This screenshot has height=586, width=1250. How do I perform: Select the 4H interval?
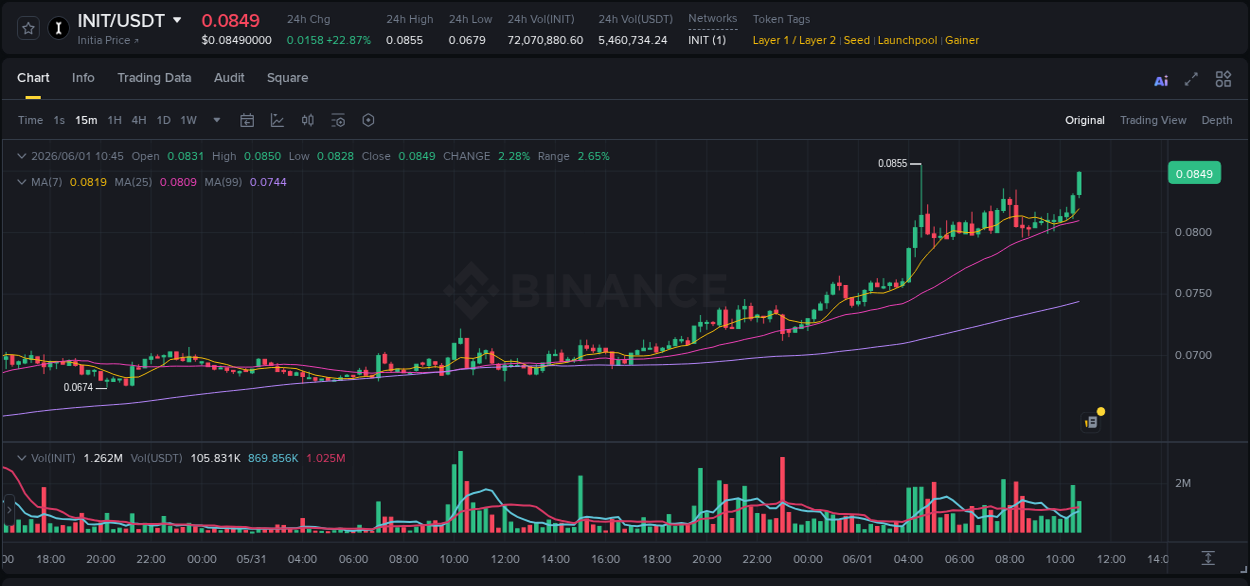coord(138,120)
